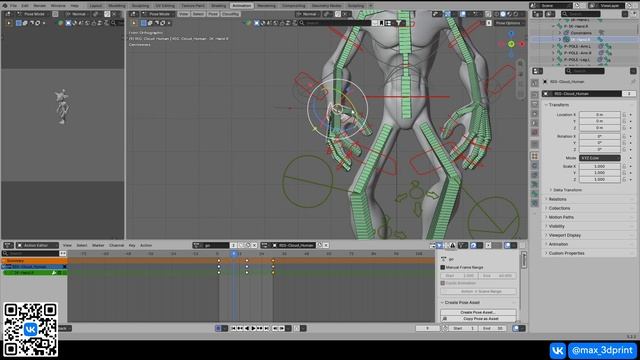Open the Armature data properties tab
Screen dimensions: 640x360
535,184
